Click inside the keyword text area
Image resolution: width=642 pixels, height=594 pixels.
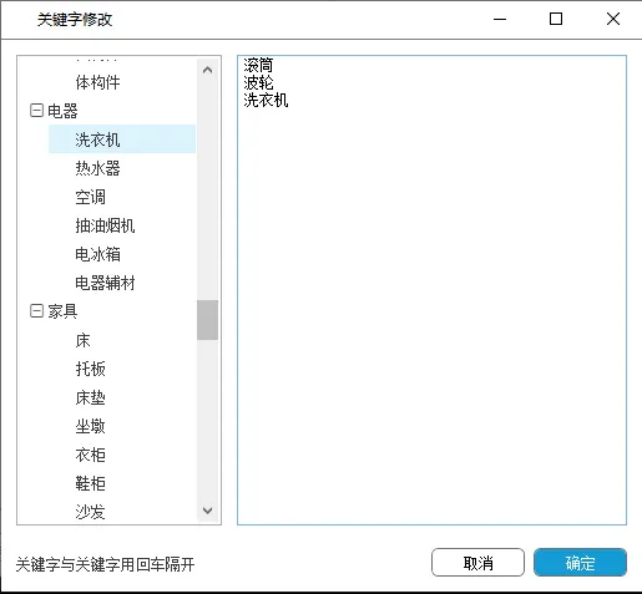[x=431, y=300]
